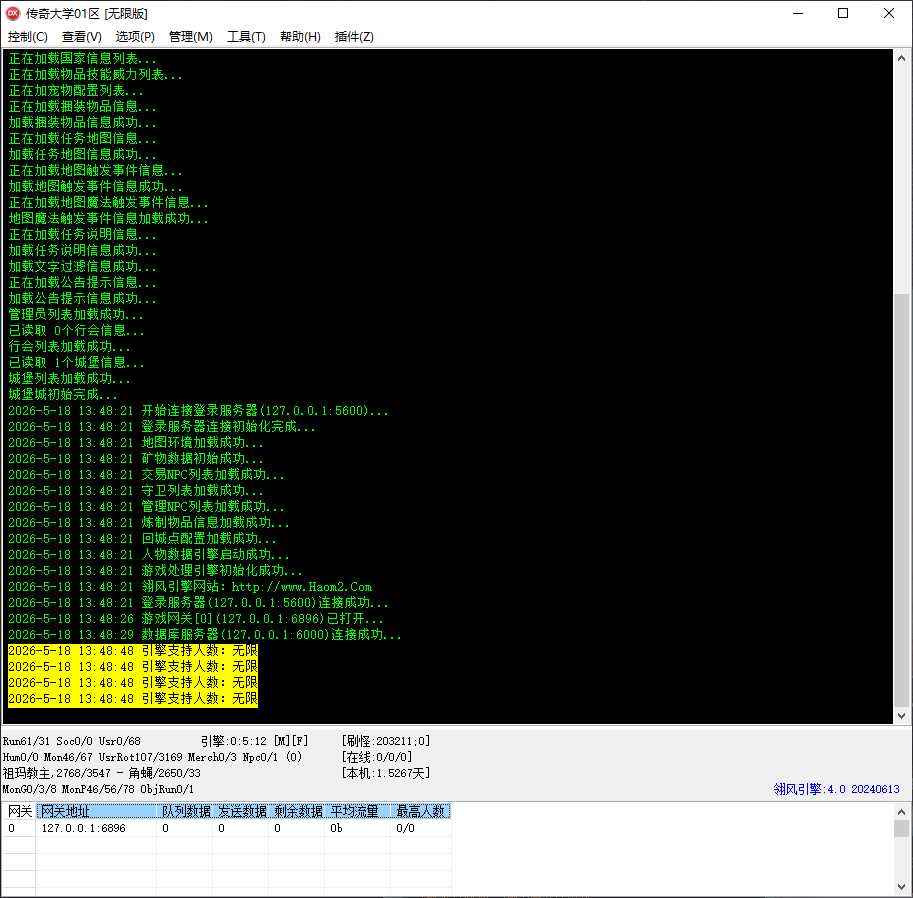Open the 帮助(H) menu
Viewport: 913px width, 898px height.
pos(300,37)
